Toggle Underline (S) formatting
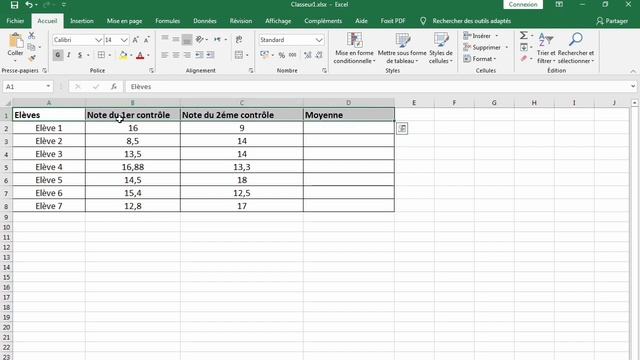 click(80, 55)
